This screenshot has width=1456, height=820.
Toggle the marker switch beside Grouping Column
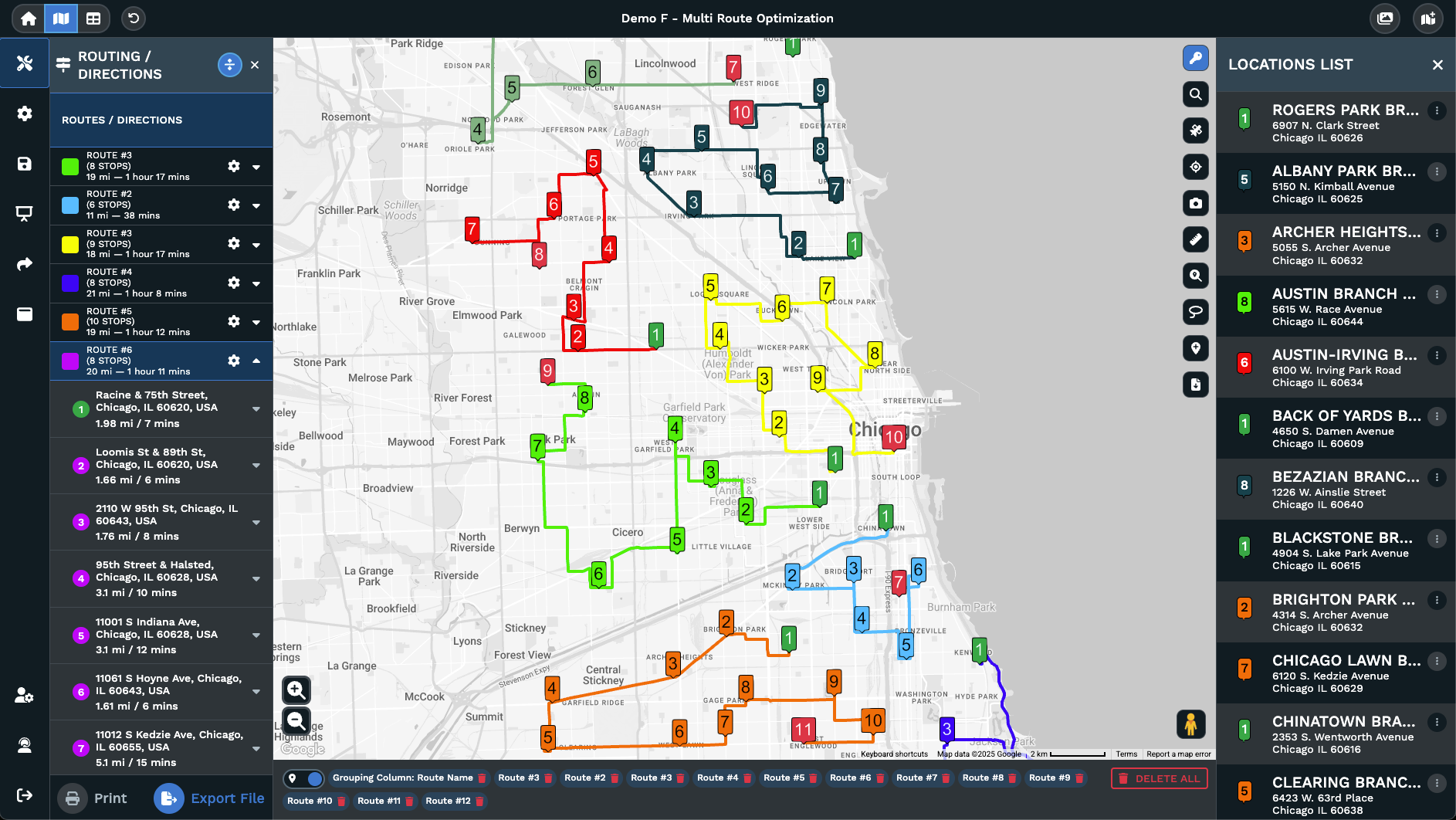(304, 778)
